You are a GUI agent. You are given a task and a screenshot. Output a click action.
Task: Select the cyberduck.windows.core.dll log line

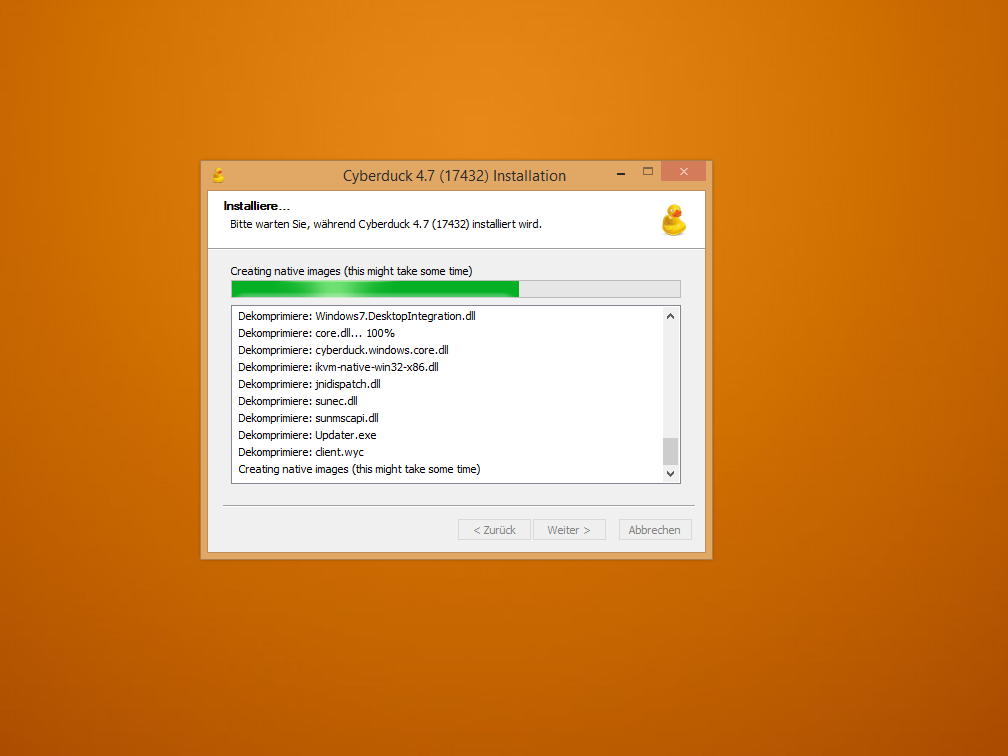(343, 350)
